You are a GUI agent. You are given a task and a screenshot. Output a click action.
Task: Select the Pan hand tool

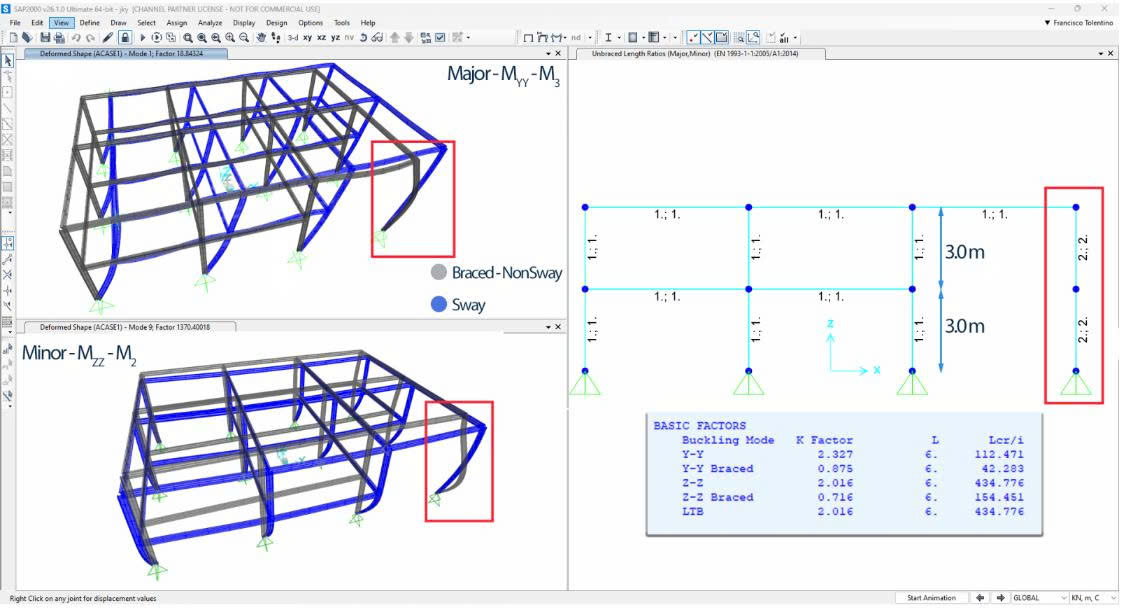tap(261, 37)
